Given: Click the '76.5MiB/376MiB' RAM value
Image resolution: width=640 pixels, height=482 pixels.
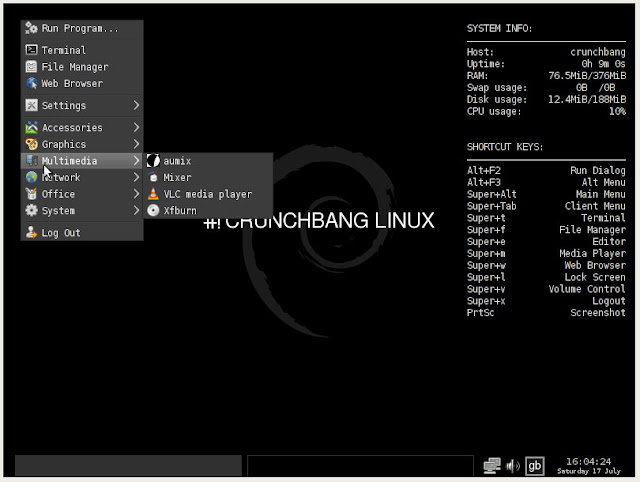Looking at the screenshot, I should pos(587,76).
